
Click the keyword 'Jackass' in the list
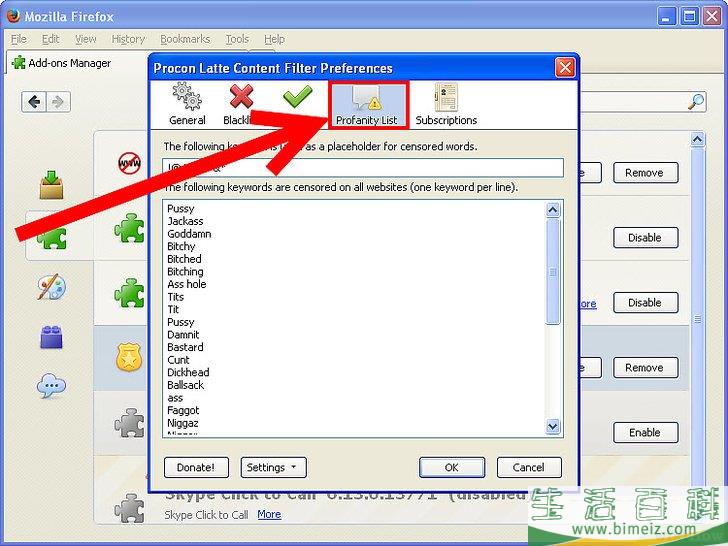(185, 221)
